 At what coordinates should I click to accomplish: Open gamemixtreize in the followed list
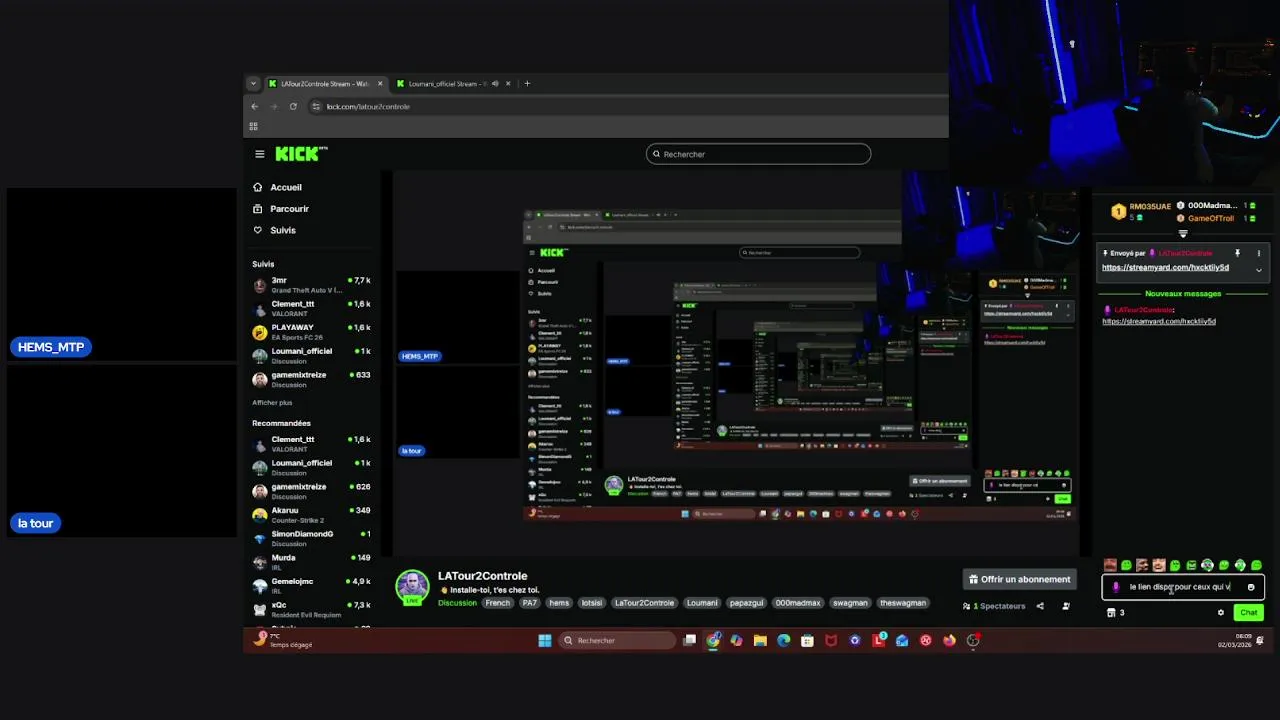click(312, 379)
